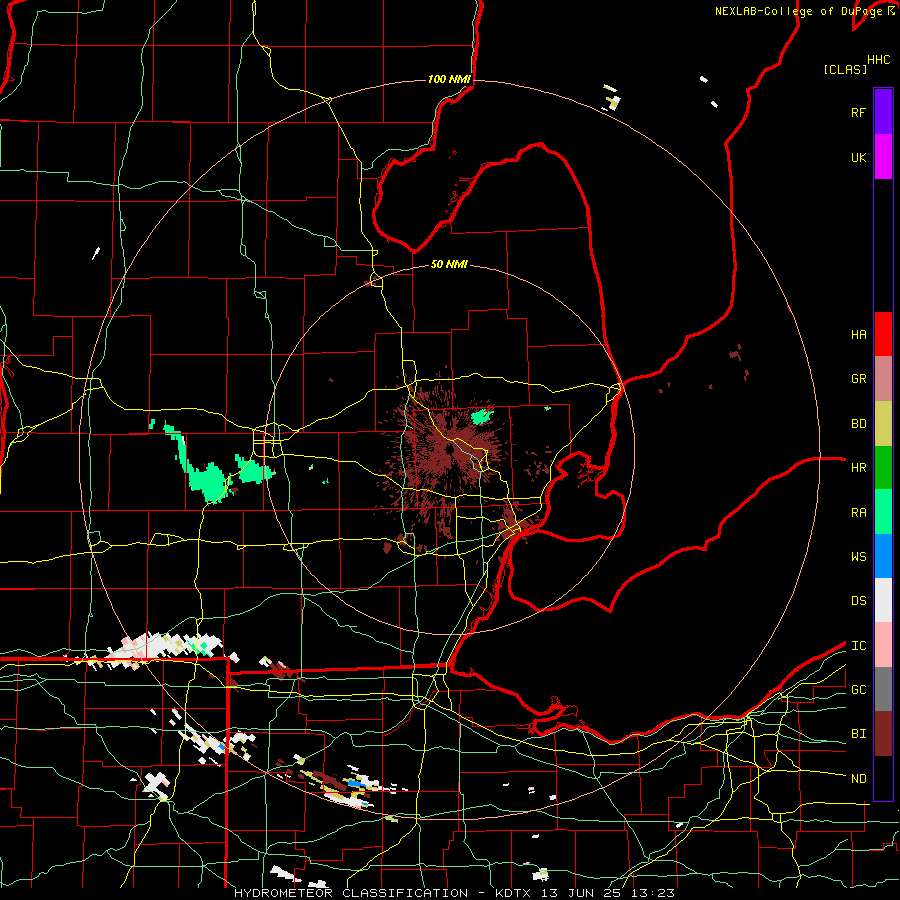This screenshot has width=900, height=900.
Task: Click the GC gray legend swatch
Action: tap(883, 689)
